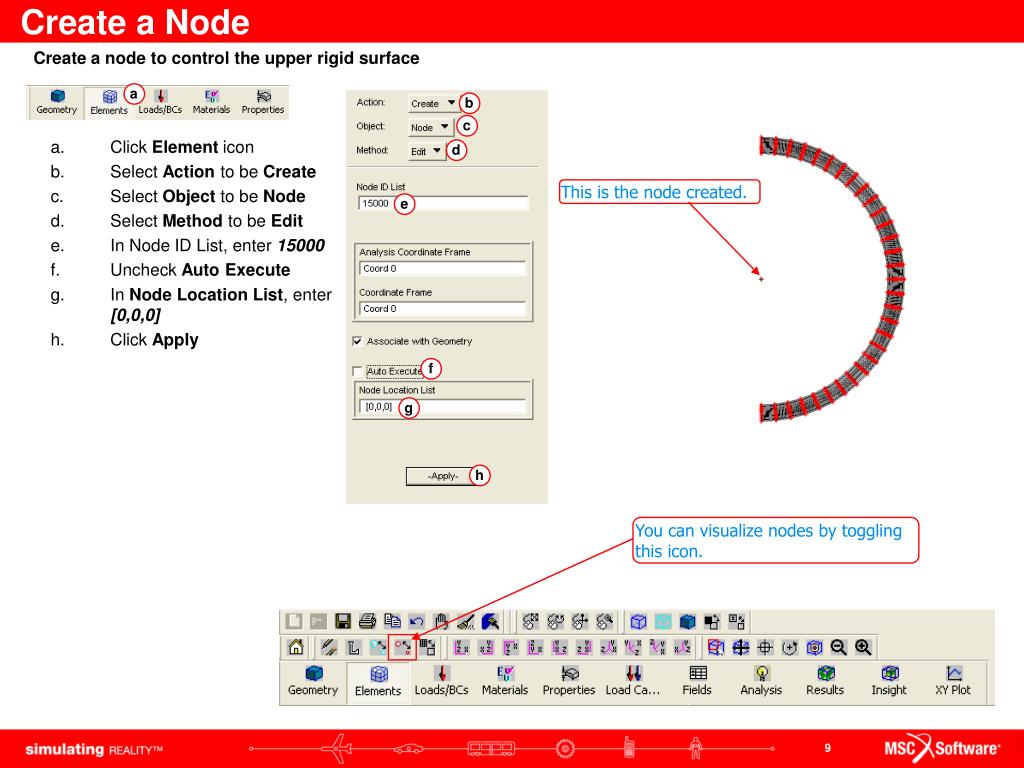The image size is (1024, 768).
Task: Click the Analysis Coordinate Frame field
Action: 443,268
